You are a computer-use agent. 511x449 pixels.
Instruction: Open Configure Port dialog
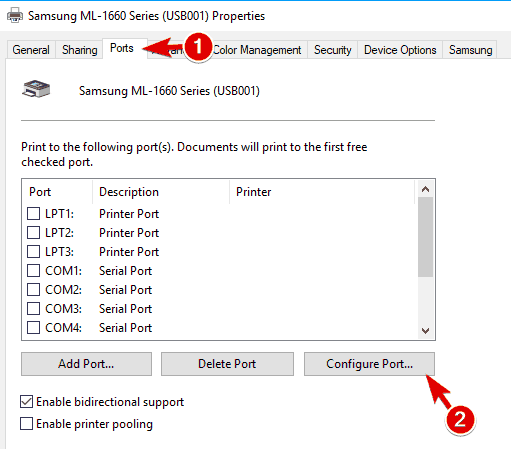point(369,364)
